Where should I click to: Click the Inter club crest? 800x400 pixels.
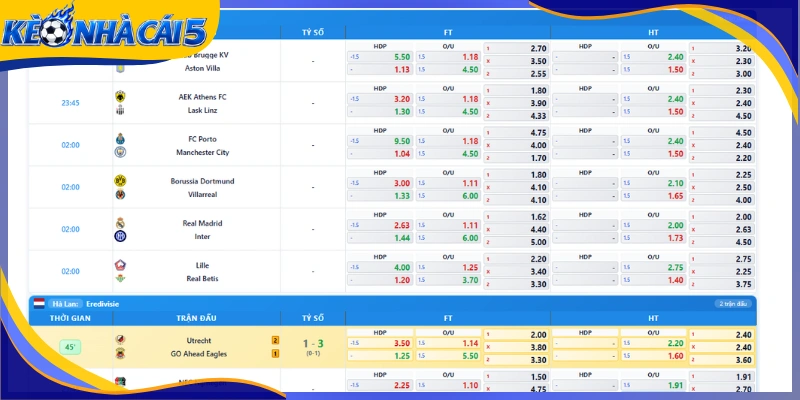pos(120,236)
